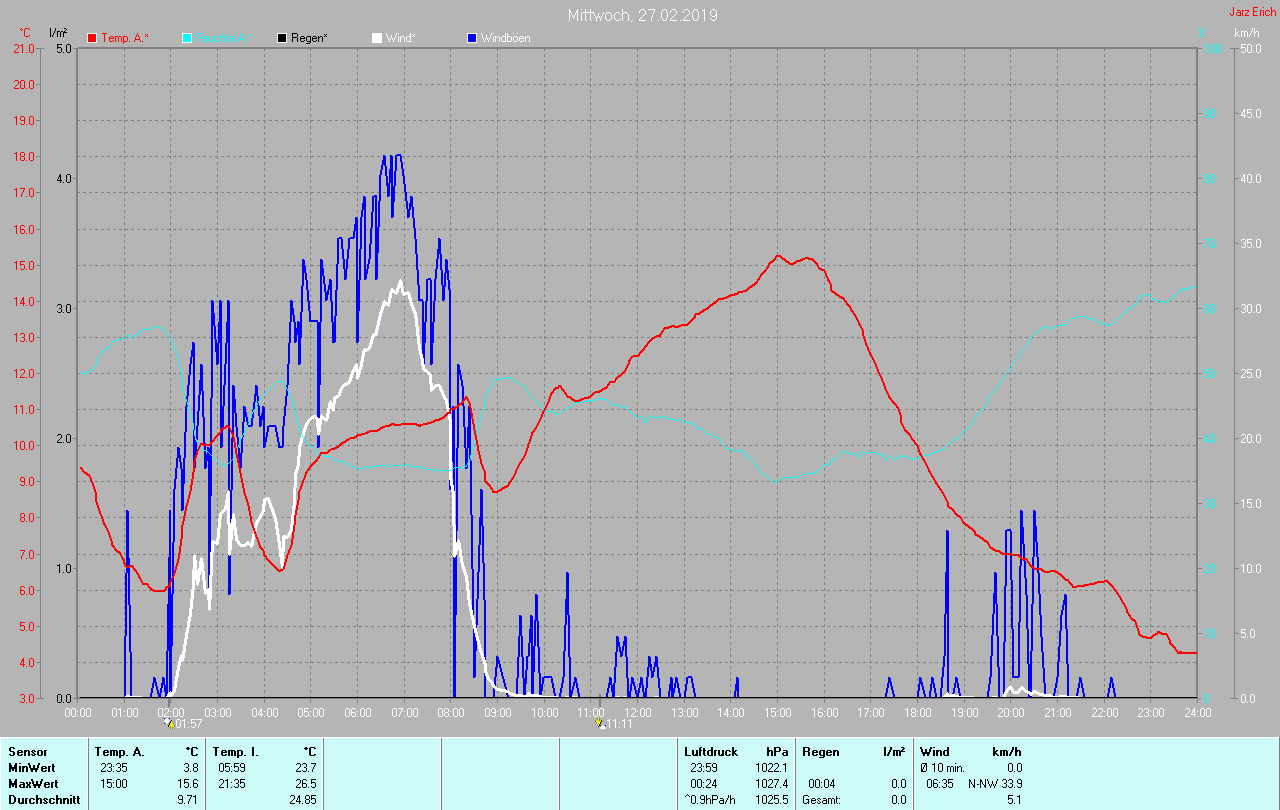Click the cyan '100' humidity axis label
1280x810 pixels.
(x=1212, y=49)
